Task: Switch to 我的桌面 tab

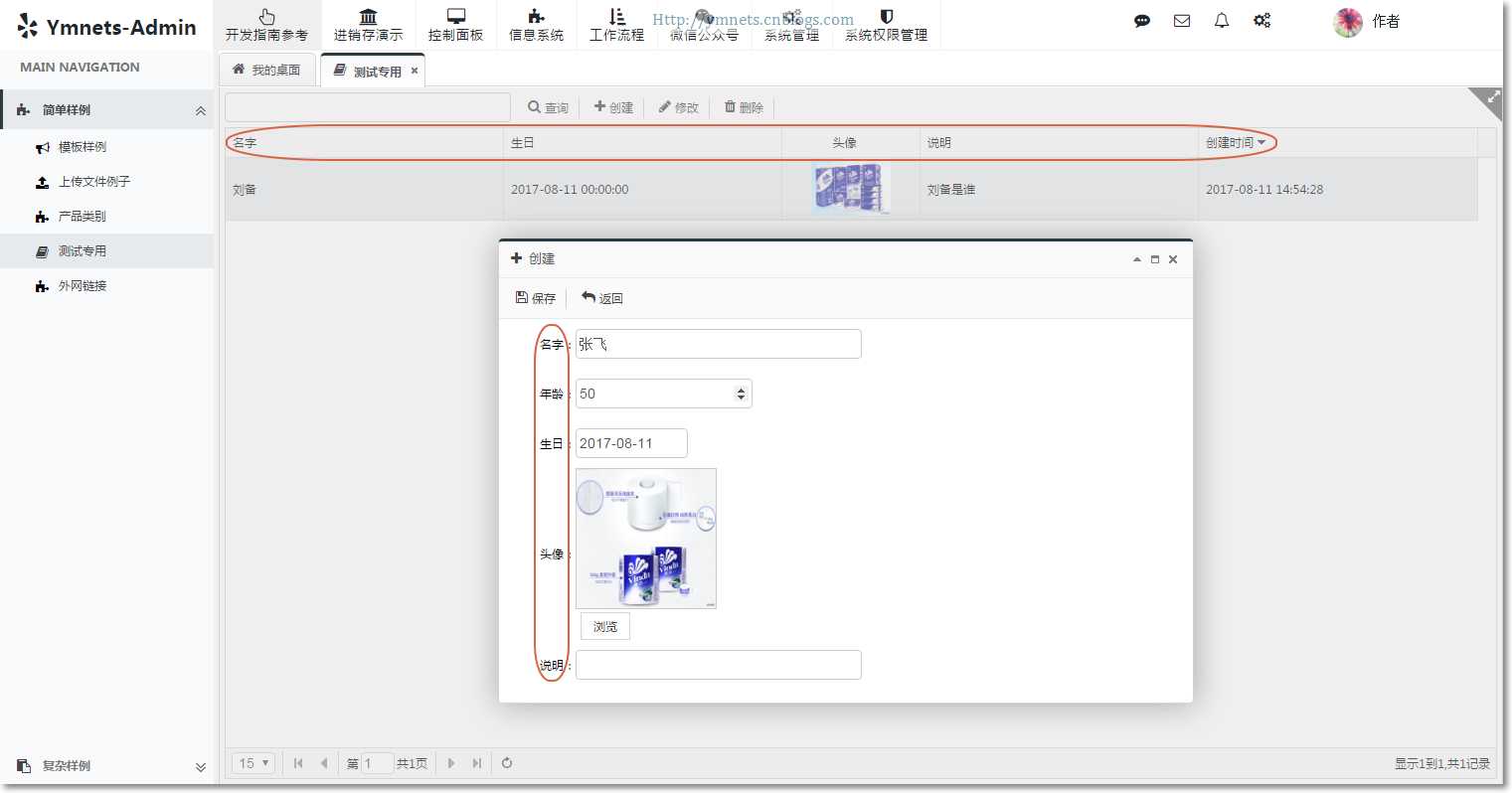Action: pyautogui.click(x=266, y=71)
